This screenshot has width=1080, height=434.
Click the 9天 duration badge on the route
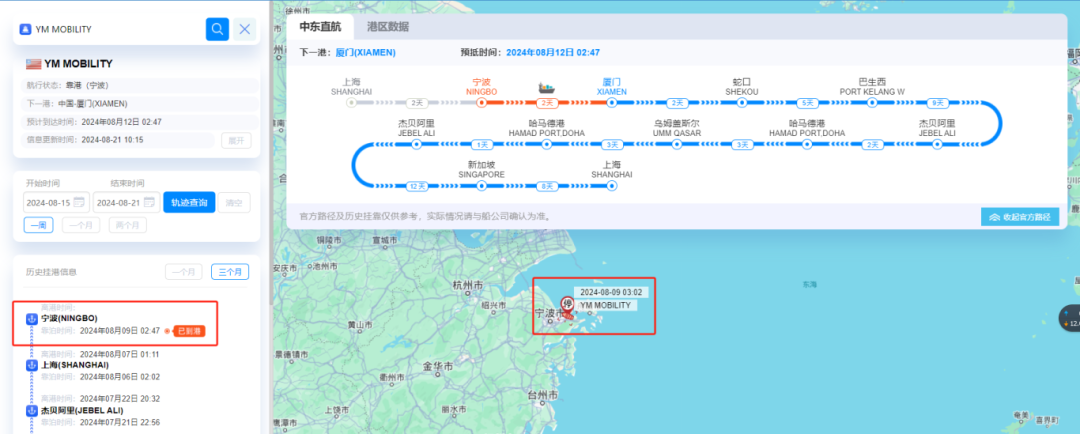click(x=937, y=103)
